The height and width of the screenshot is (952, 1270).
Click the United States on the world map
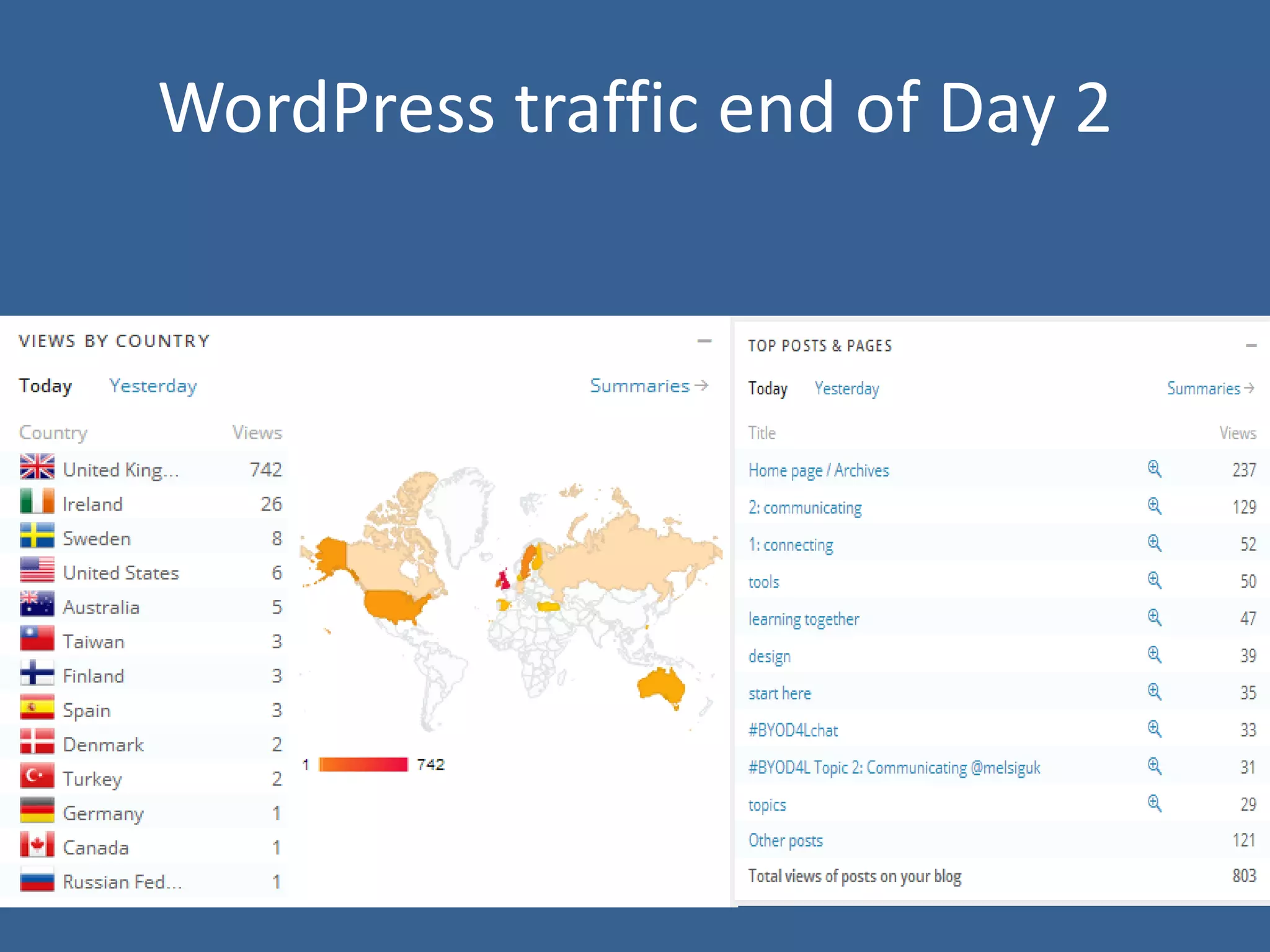click(395, 606)
